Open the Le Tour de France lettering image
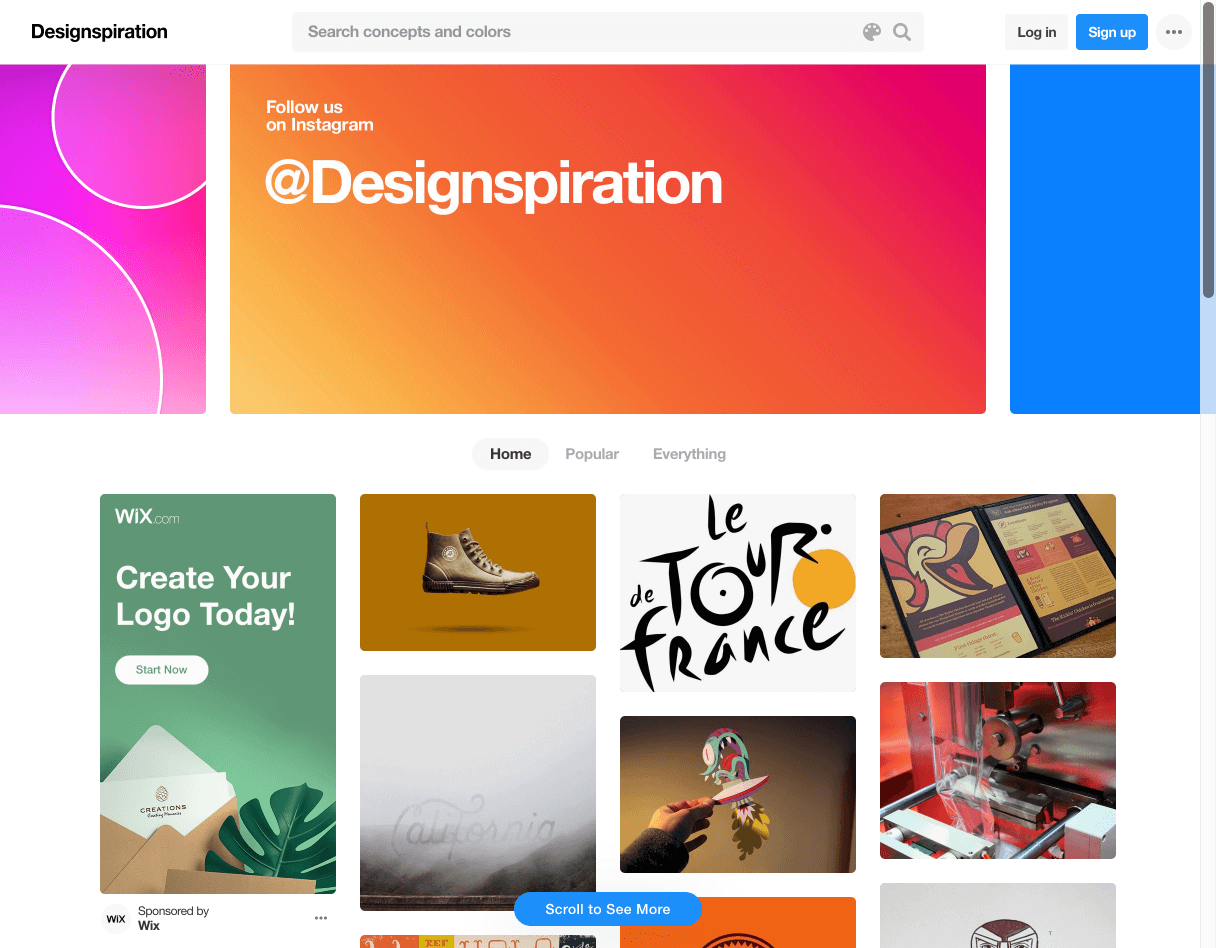 click(x=738, y=593)
